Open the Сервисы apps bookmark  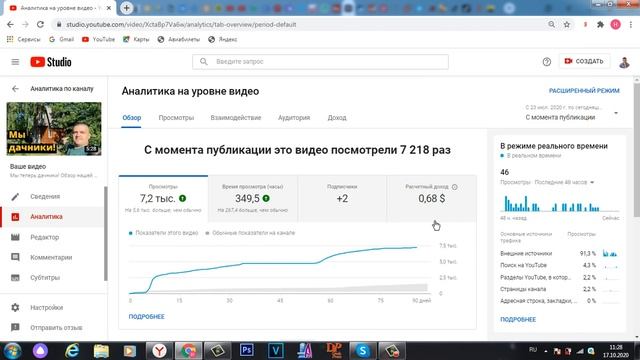click(x=23, y=39)
